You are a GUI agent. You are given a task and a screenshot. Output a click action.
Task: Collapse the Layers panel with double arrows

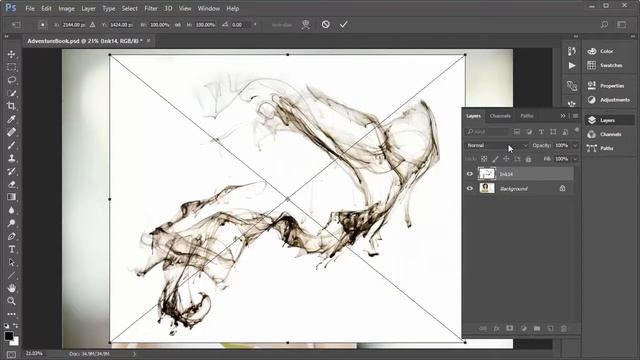(563, 116)
